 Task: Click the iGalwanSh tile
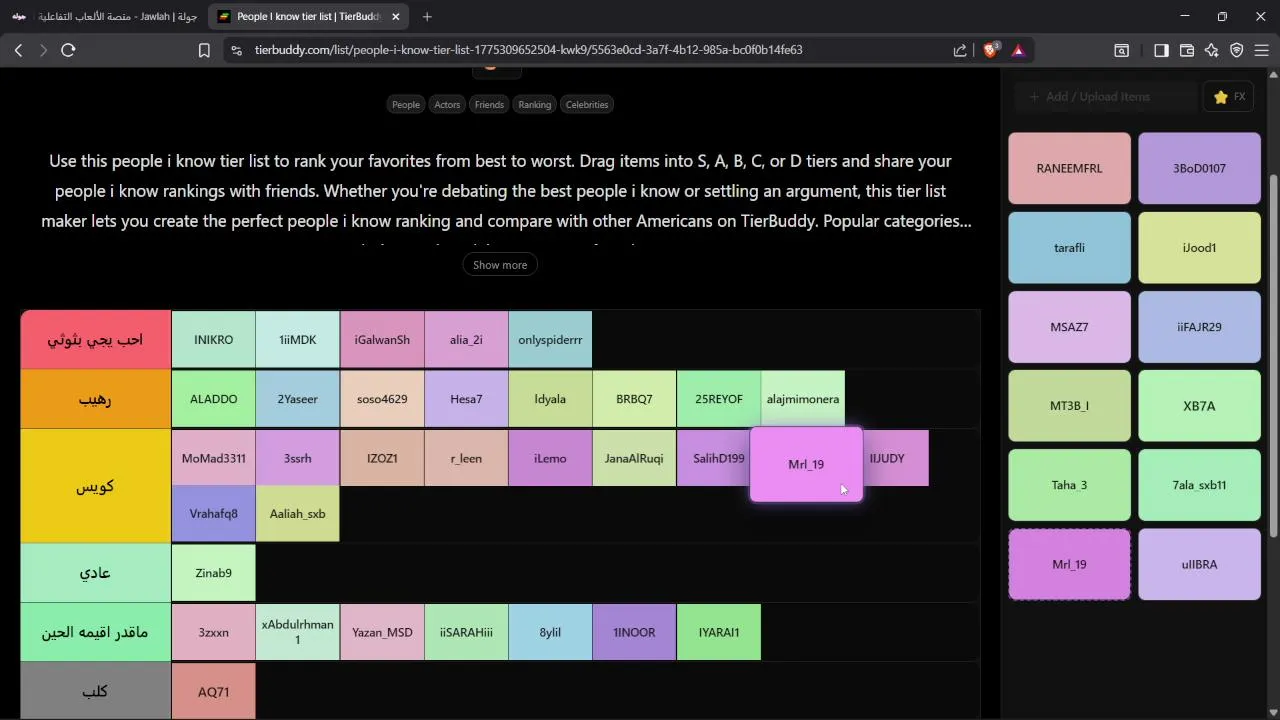click(382, 340)
